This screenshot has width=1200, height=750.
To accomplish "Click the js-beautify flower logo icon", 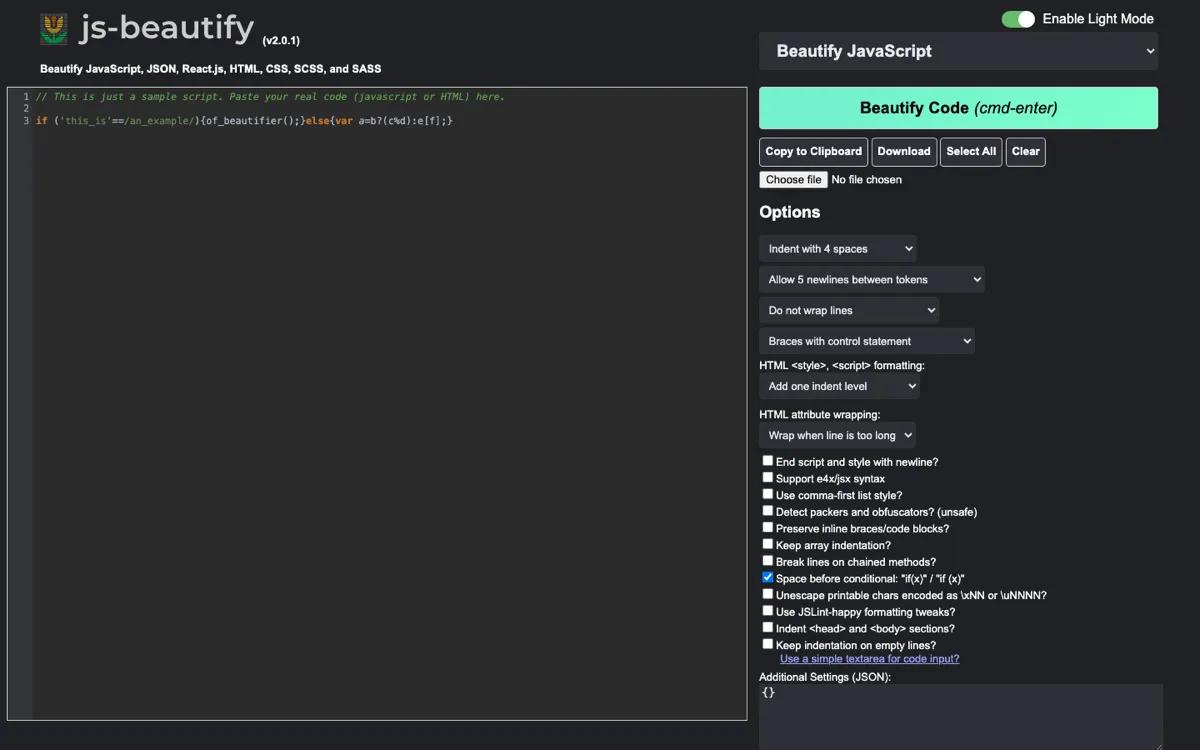I will pyautogui.click(x=54, y=29).
